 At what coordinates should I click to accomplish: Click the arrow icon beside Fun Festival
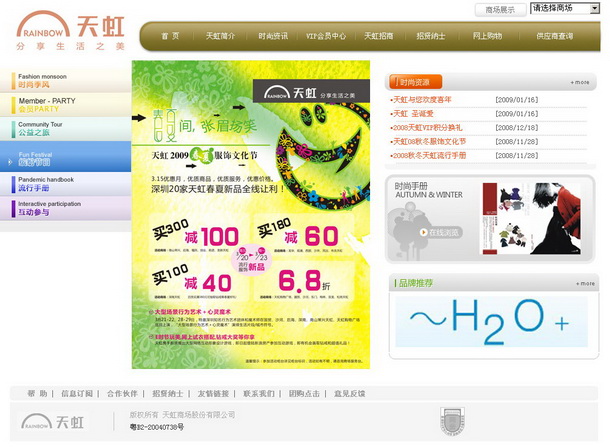(x=10, y=162)
